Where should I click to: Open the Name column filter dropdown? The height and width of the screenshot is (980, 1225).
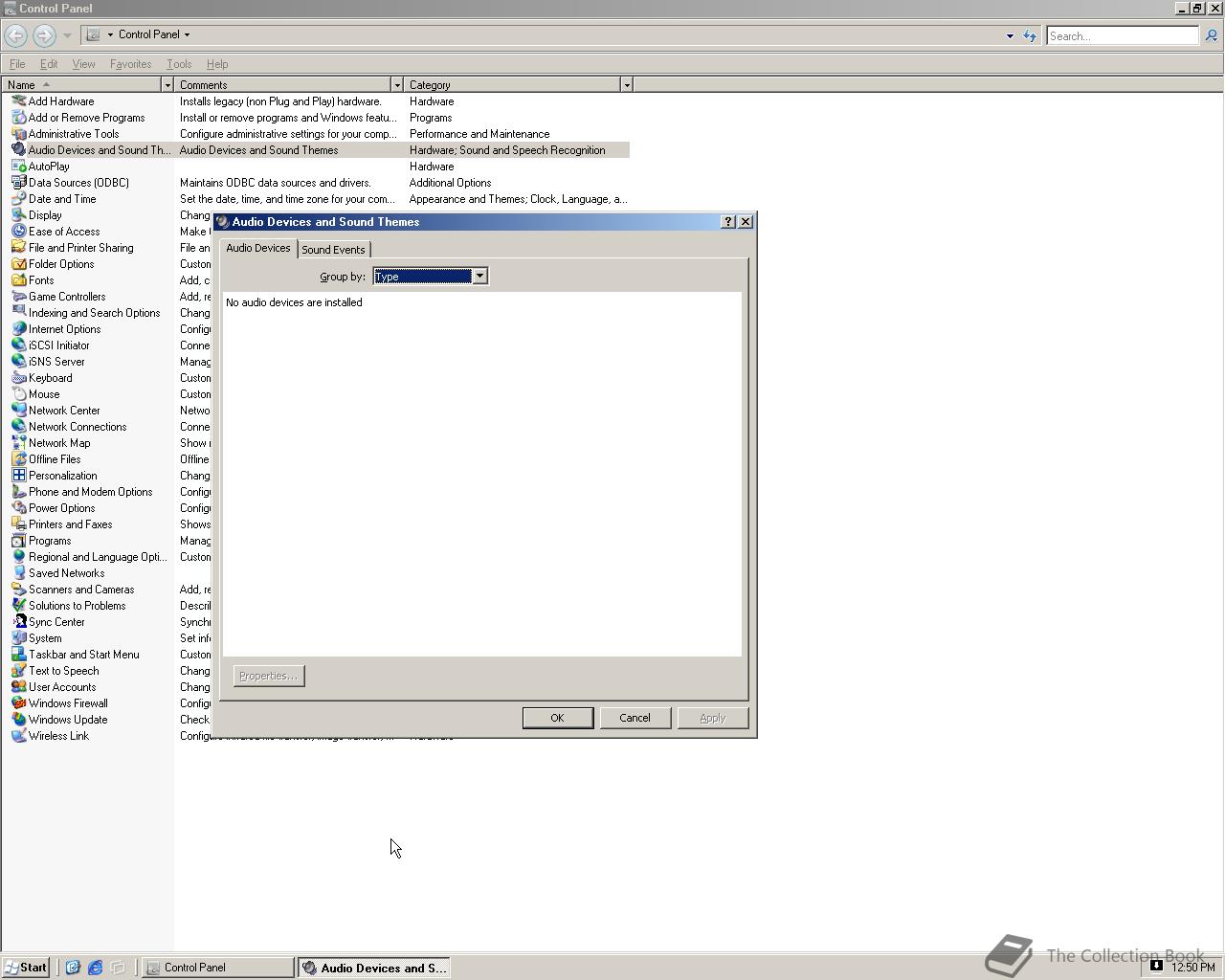tap(167, 85)
